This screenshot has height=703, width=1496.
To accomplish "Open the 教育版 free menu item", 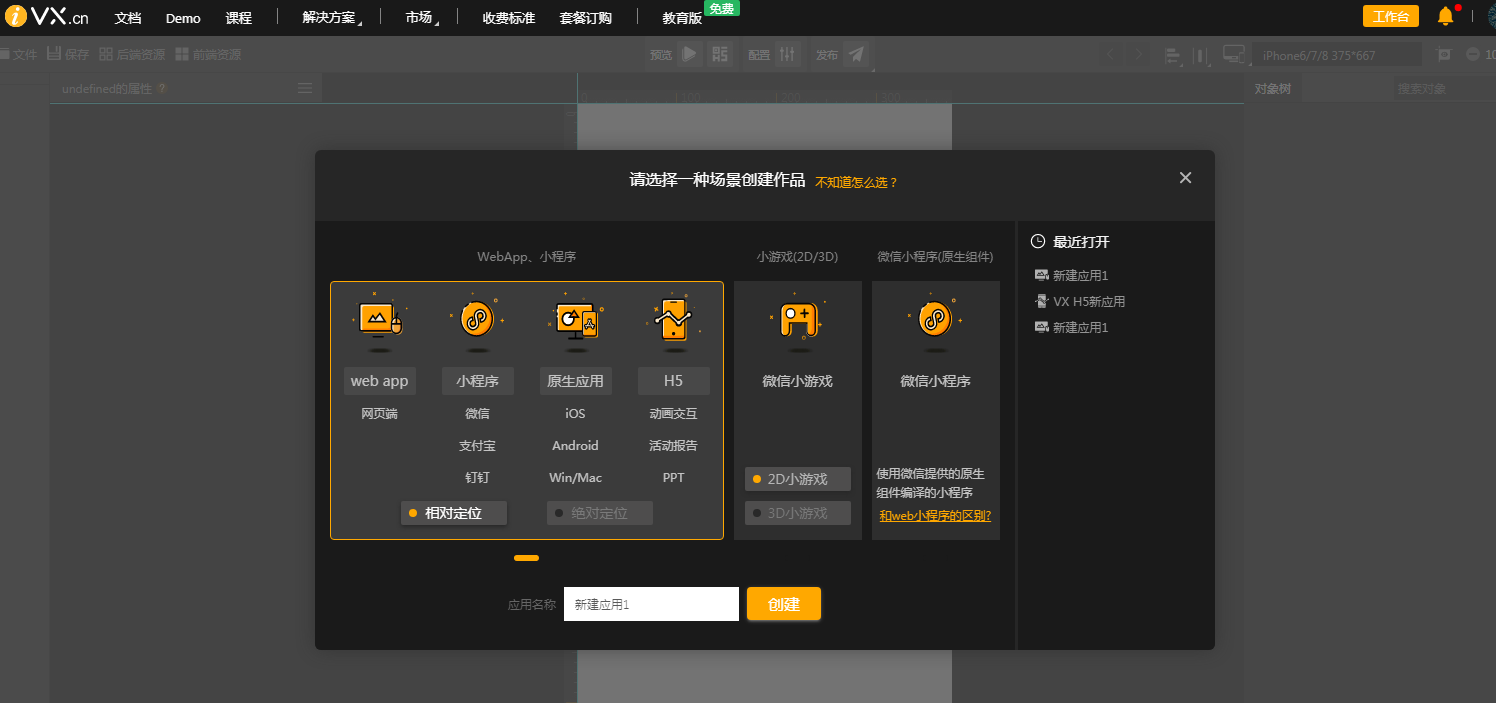I will coord(682,18).
